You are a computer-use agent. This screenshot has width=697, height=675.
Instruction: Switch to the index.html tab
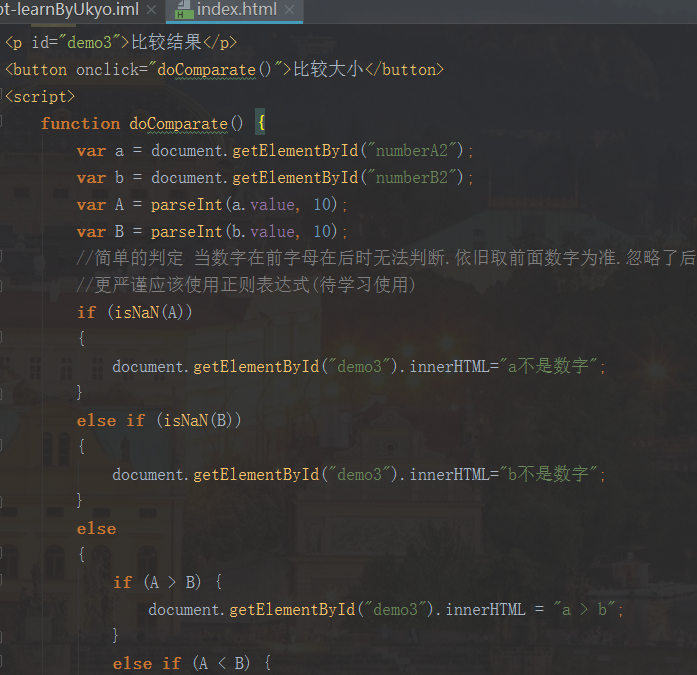pos(234,9)
